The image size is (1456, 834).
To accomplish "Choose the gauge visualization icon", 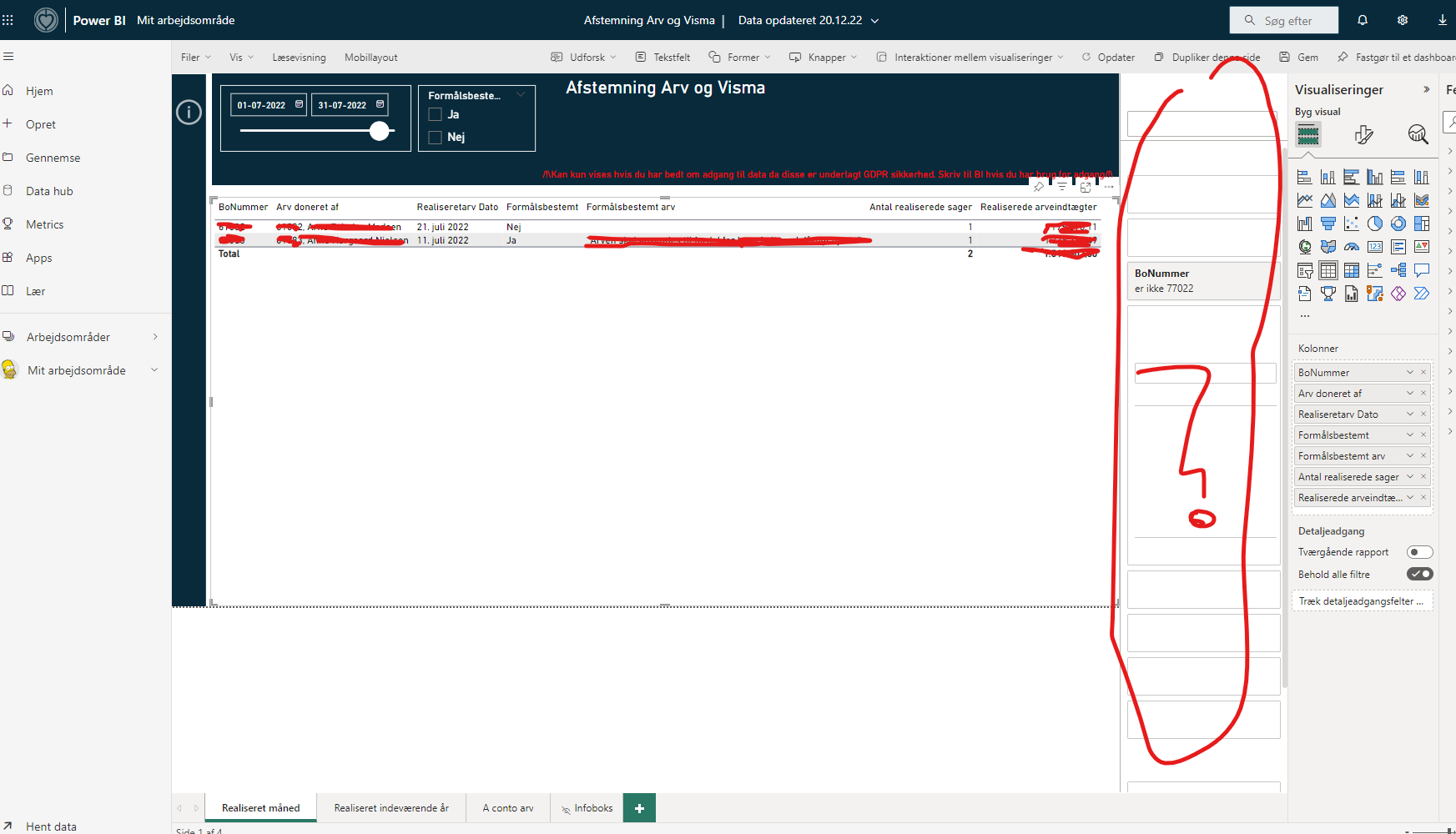I will [1352, 247].
